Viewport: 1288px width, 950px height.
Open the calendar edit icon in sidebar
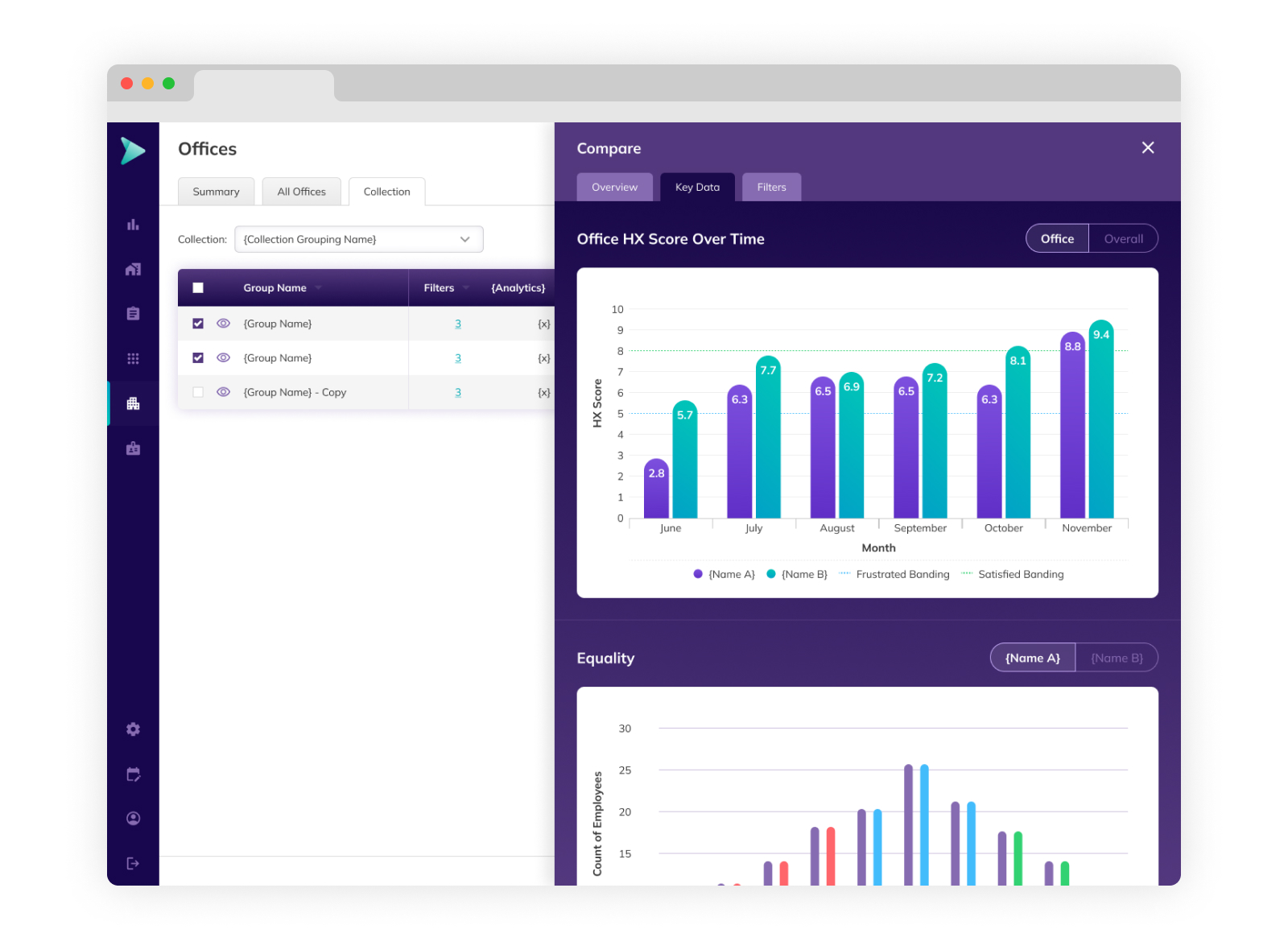click(x=133, y=774)
